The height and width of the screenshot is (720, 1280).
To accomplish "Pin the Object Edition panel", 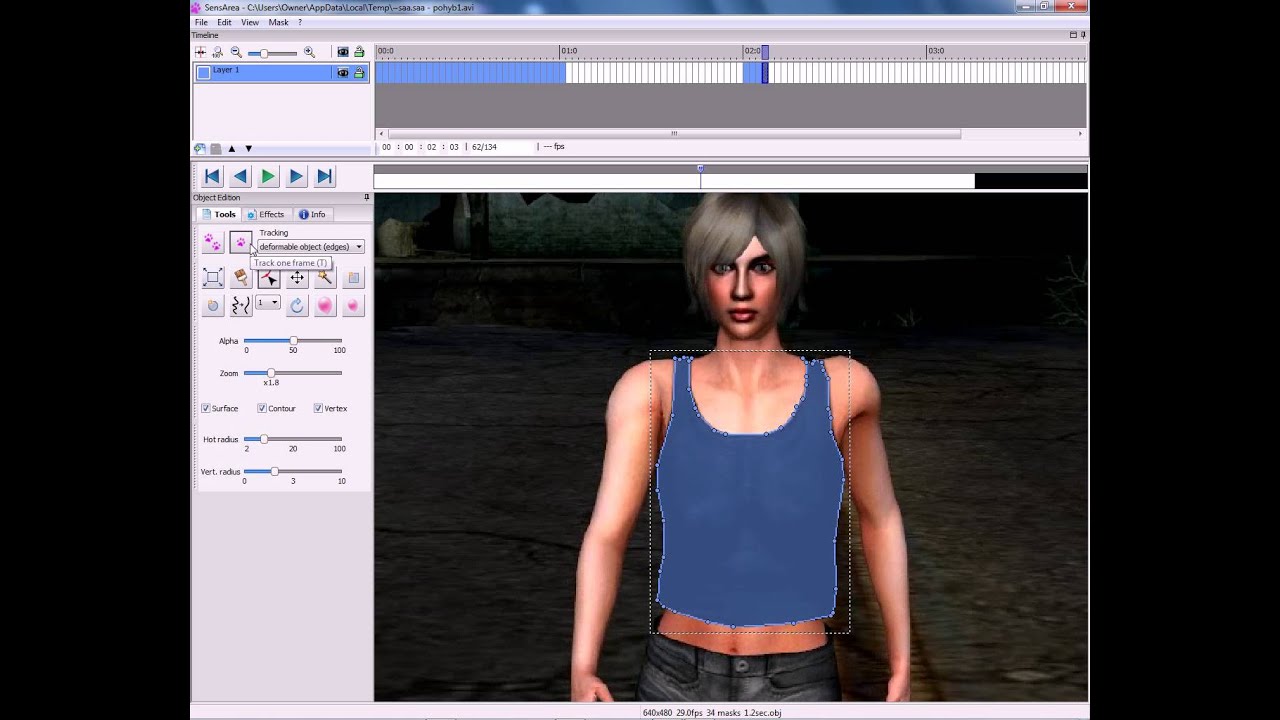I will coord(366,198).
